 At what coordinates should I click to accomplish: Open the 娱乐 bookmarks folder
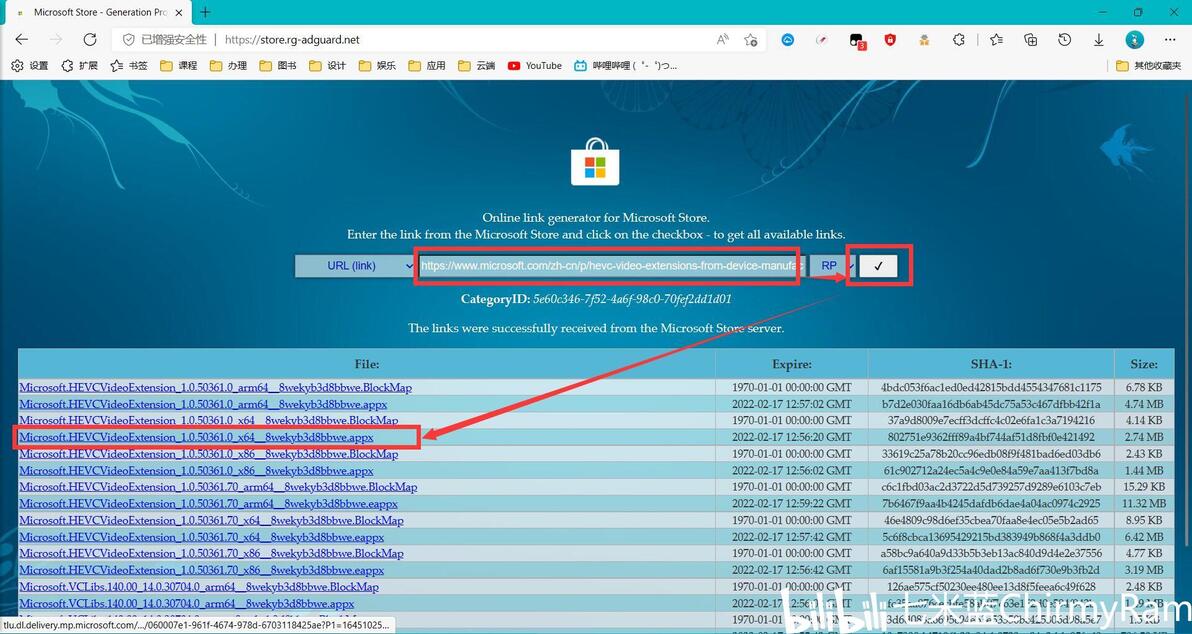tap(377, 66)
